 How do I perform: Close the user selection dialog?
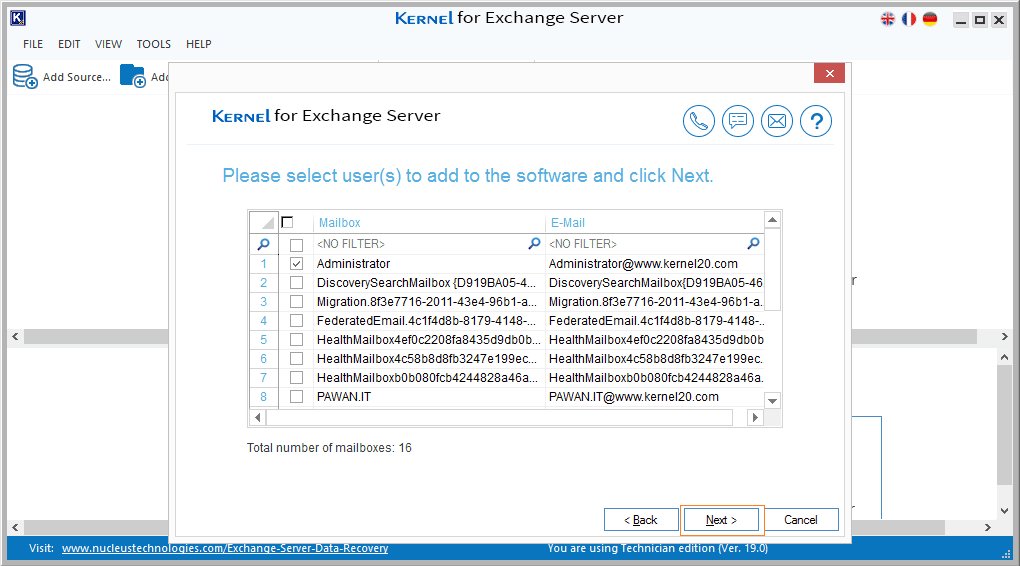[829, 73]
